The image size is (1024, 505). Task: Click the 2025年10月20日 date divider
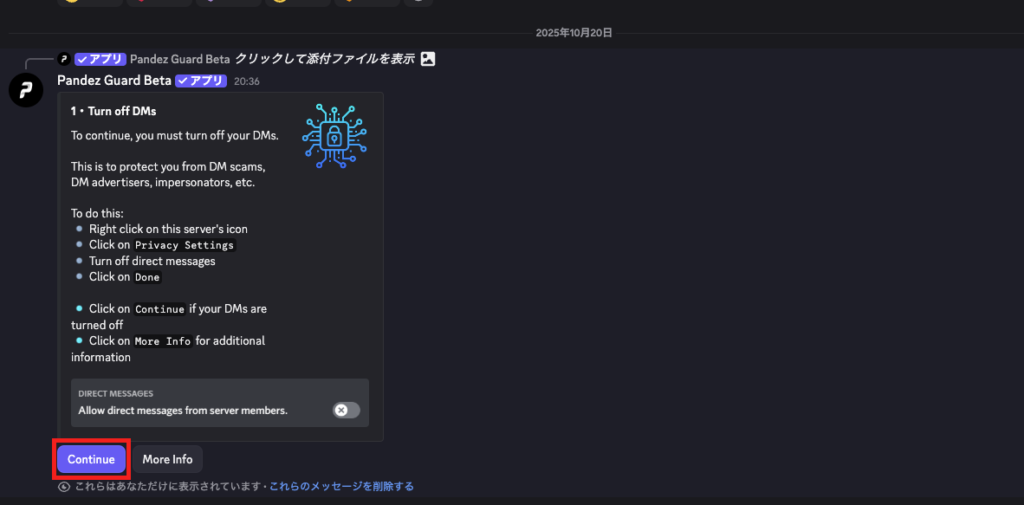pyautogui.click(x=574, y=33)
